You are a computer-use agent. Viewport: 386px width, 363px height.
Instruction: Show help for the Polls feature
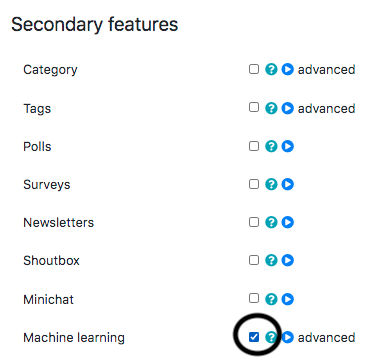click(271, 146)
